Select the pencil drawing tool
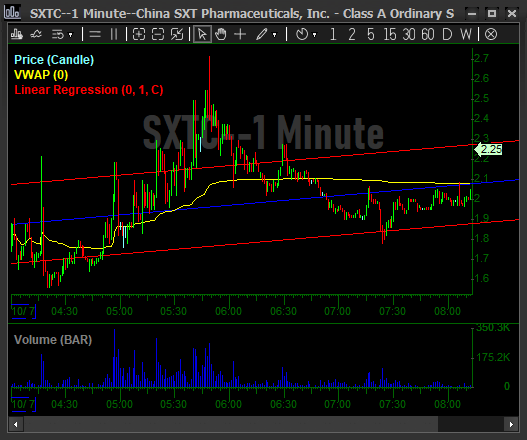This screenshot has width=527, height=440. pos(261,34)
